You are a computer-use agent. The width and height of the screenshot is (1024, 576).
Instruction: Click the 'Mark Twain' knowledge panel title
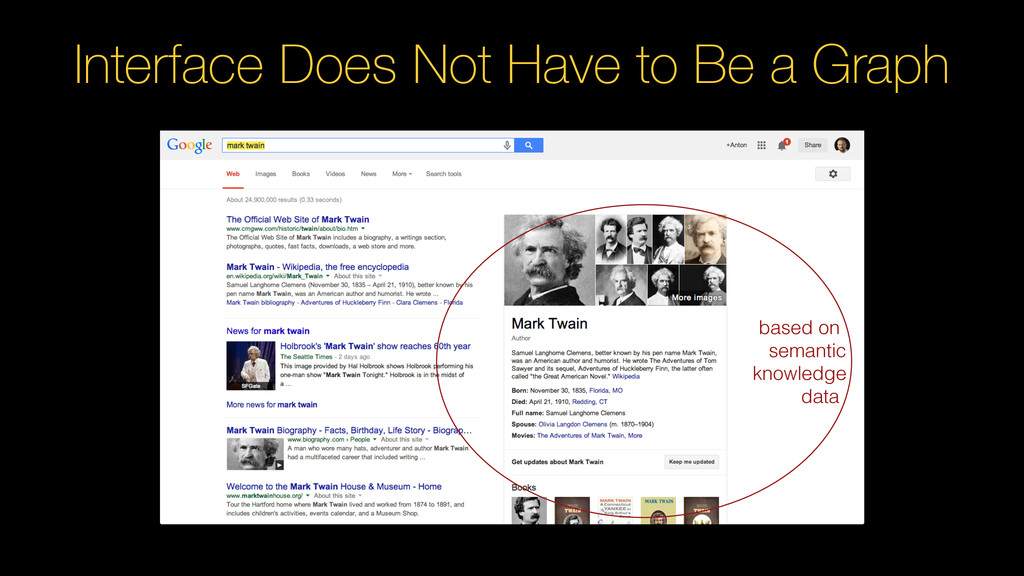click(x=549, y=324)
